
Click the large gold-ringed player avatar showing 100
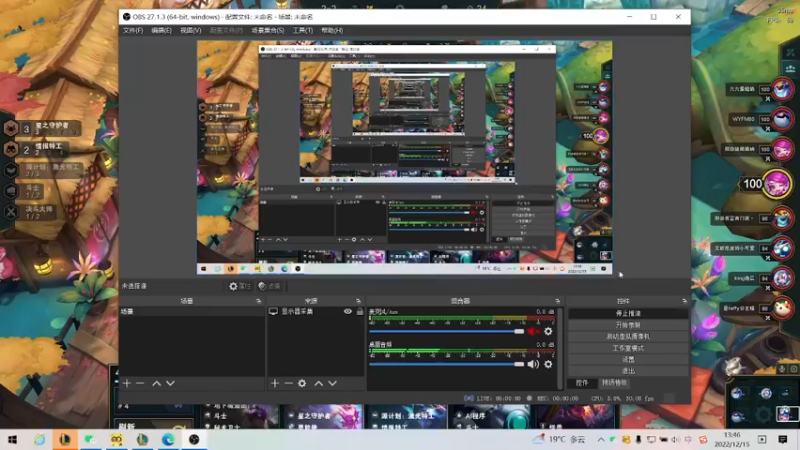pyautogui.click(x=777, y=184)
